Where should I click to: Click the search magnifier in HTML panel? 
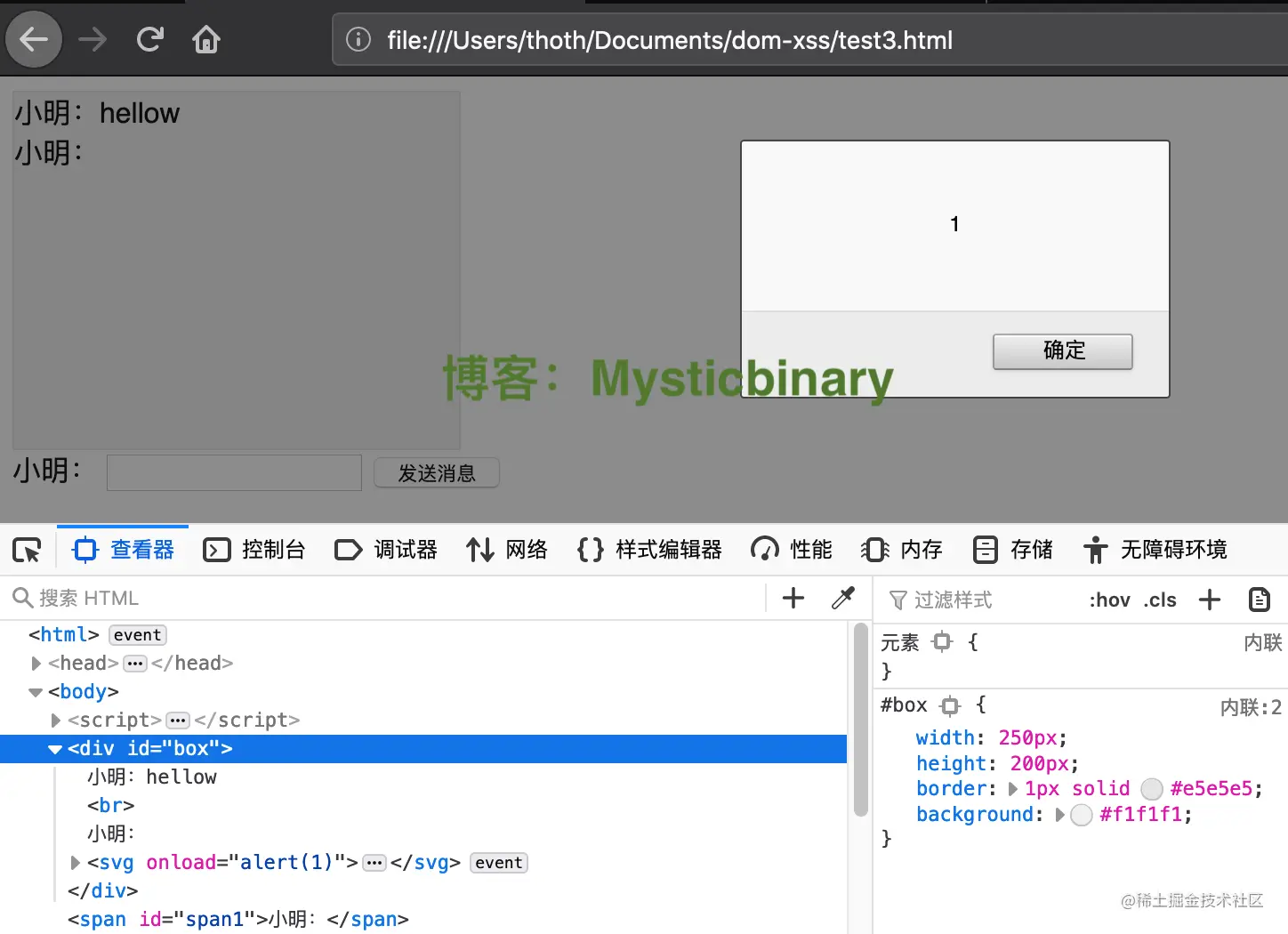[22, 598]
